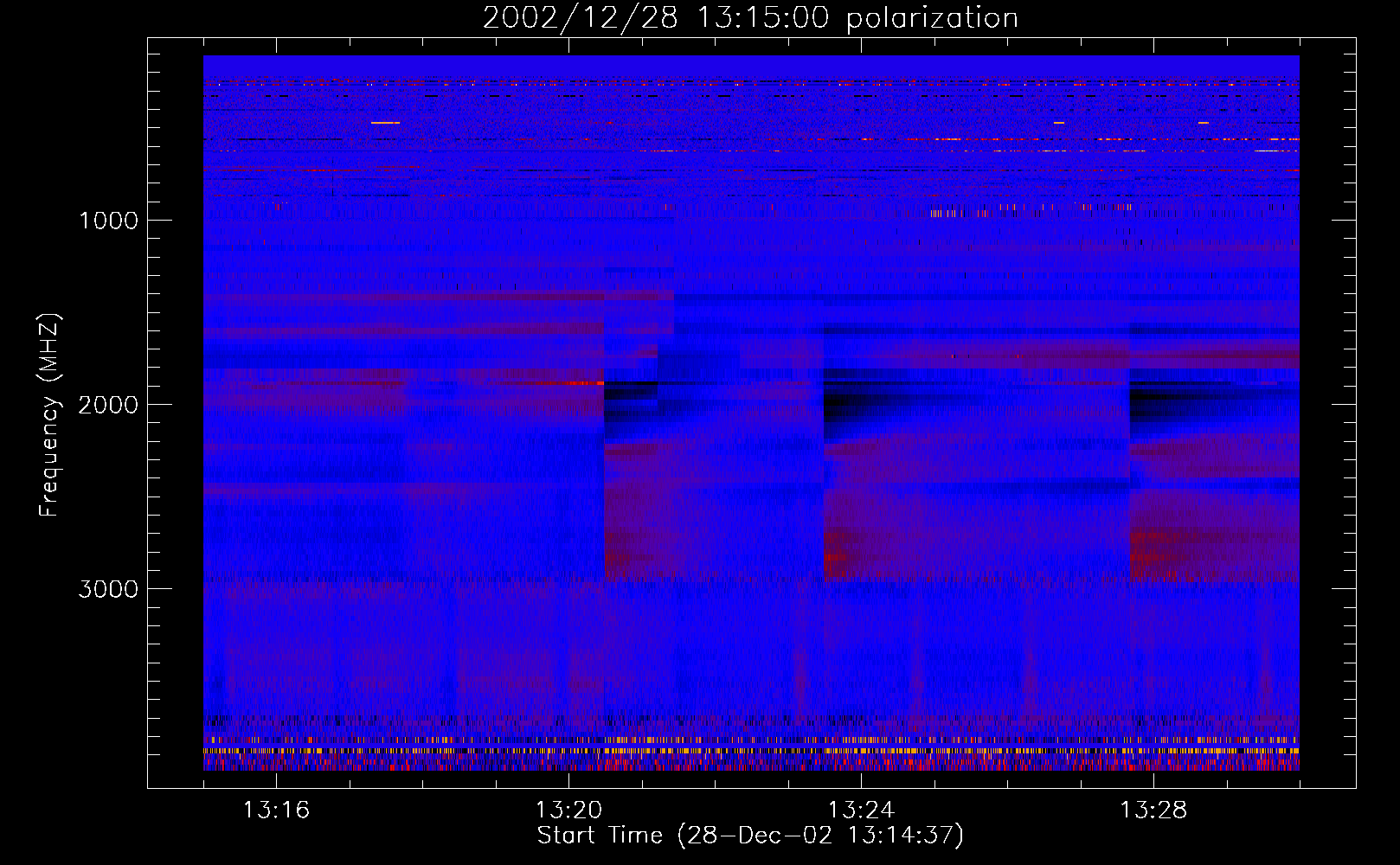Select the 2000 frequency axis label
Screen dimensions: 1400x865
[x=108, y=405]
